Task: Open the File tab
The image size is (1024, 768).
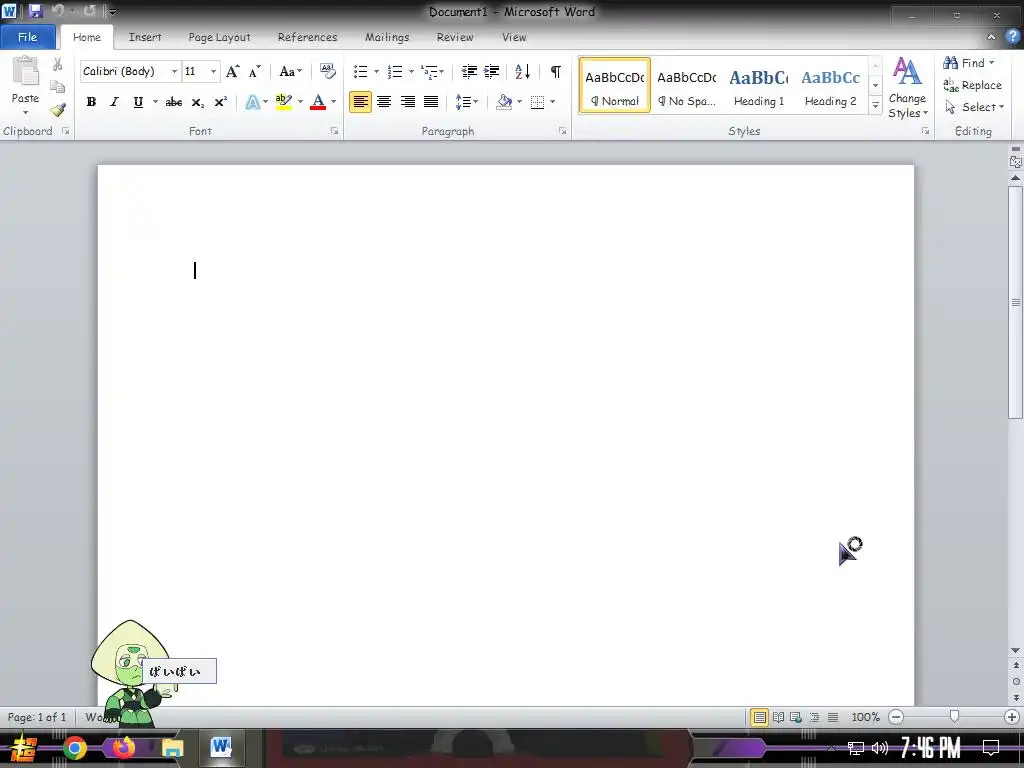Action: (x=27, y=37)
